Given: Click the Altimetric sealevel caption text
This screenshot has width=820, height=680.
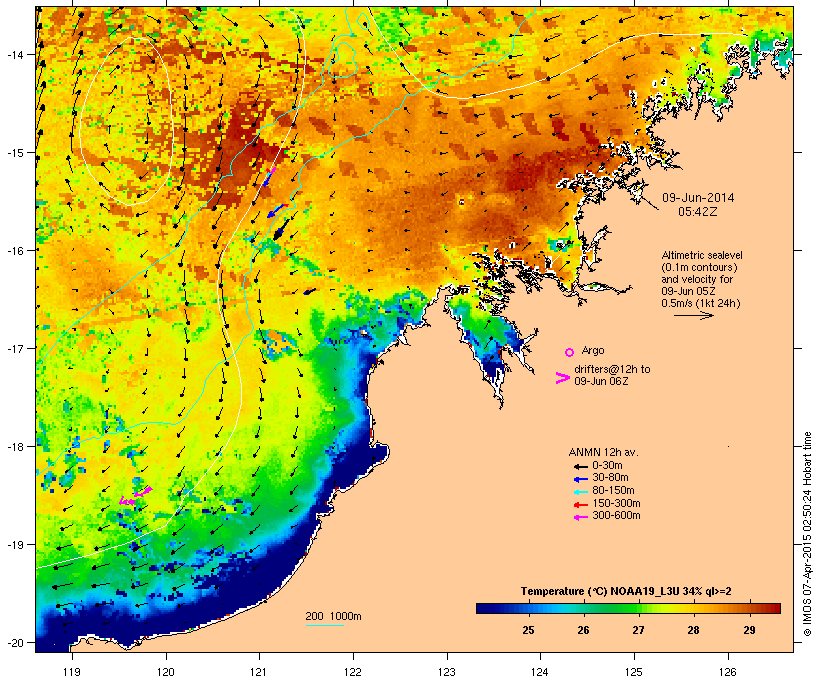Looking at the screenshot, I should click(702, 255).
